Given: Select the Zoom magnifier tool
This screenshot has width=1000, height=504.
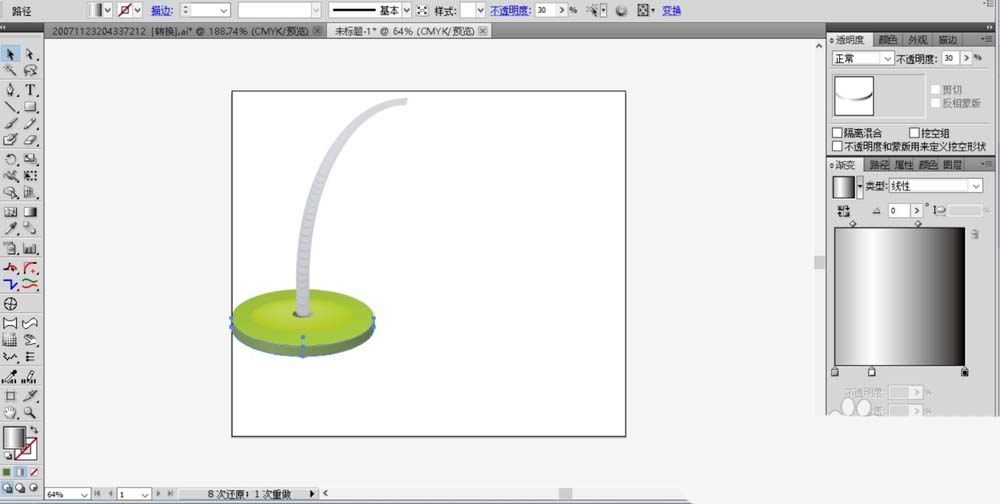Looking at the screenshot, I should [30, 412].
